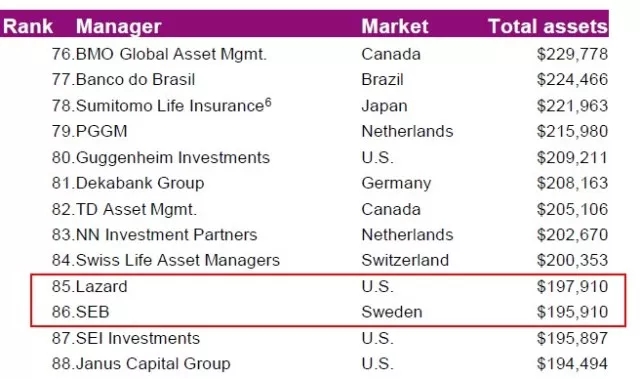This screenshot has width=640, height=379.
Task: Click the Market column header
Action: tap(395, 27)
